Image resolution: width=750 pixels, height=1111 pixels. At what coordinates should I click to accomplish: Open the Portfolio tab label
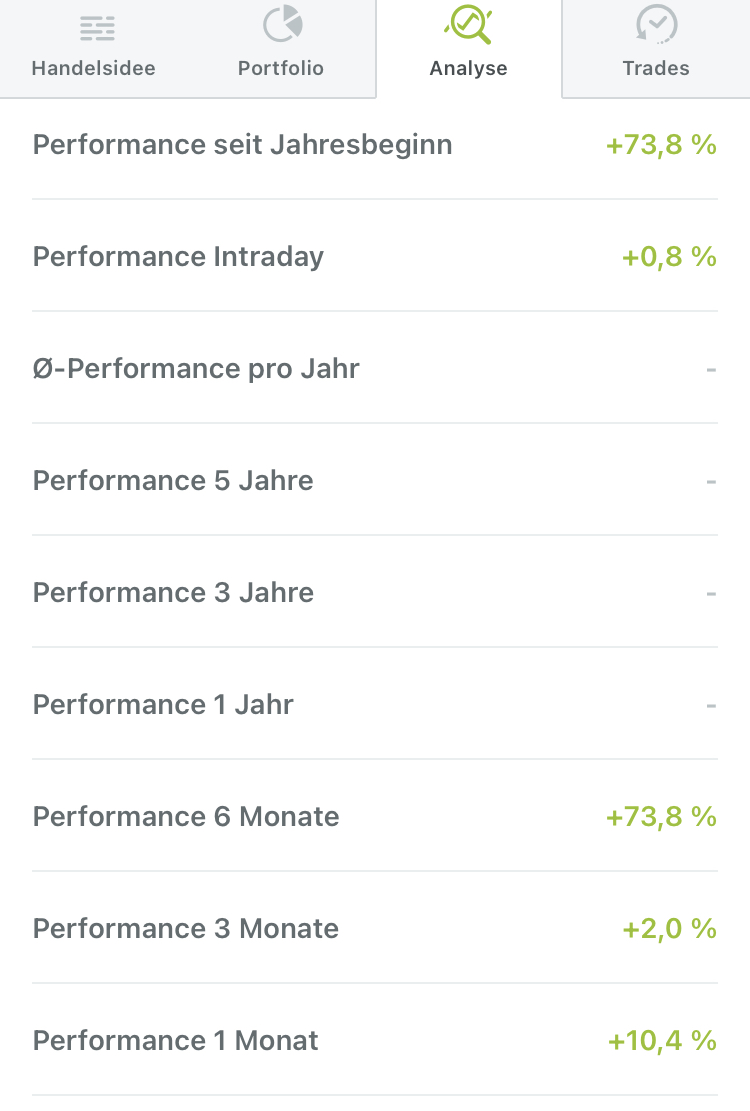coord(281,68)
